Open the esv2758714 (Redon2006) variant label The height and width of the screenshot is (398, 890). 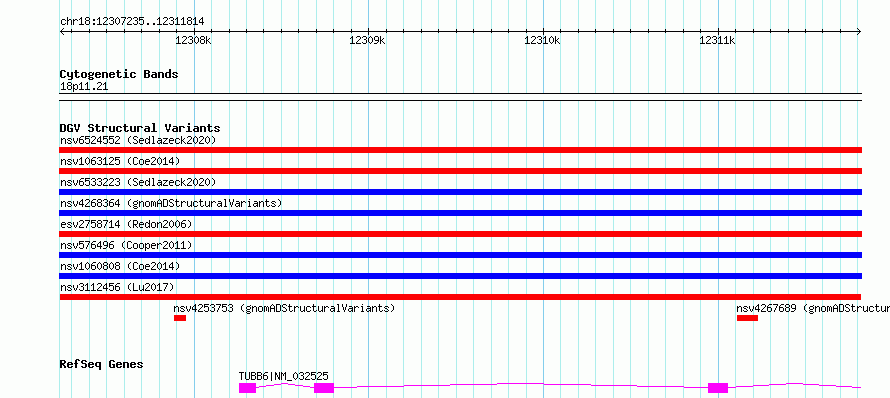(126, 224)
